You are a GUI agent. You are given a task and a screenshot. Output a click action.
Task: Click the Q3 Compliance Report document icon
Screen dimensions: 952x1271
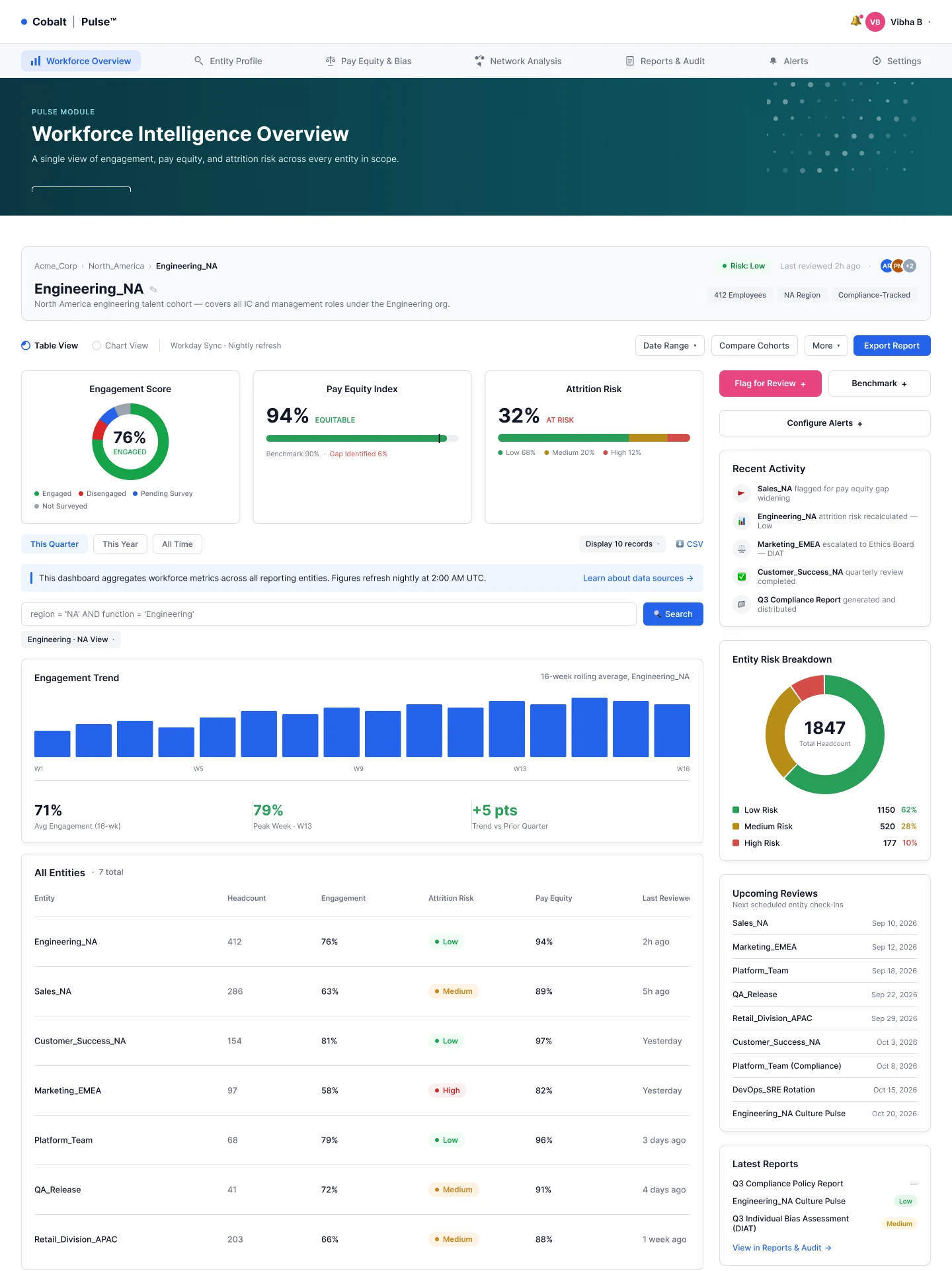(x=741, y=604)
